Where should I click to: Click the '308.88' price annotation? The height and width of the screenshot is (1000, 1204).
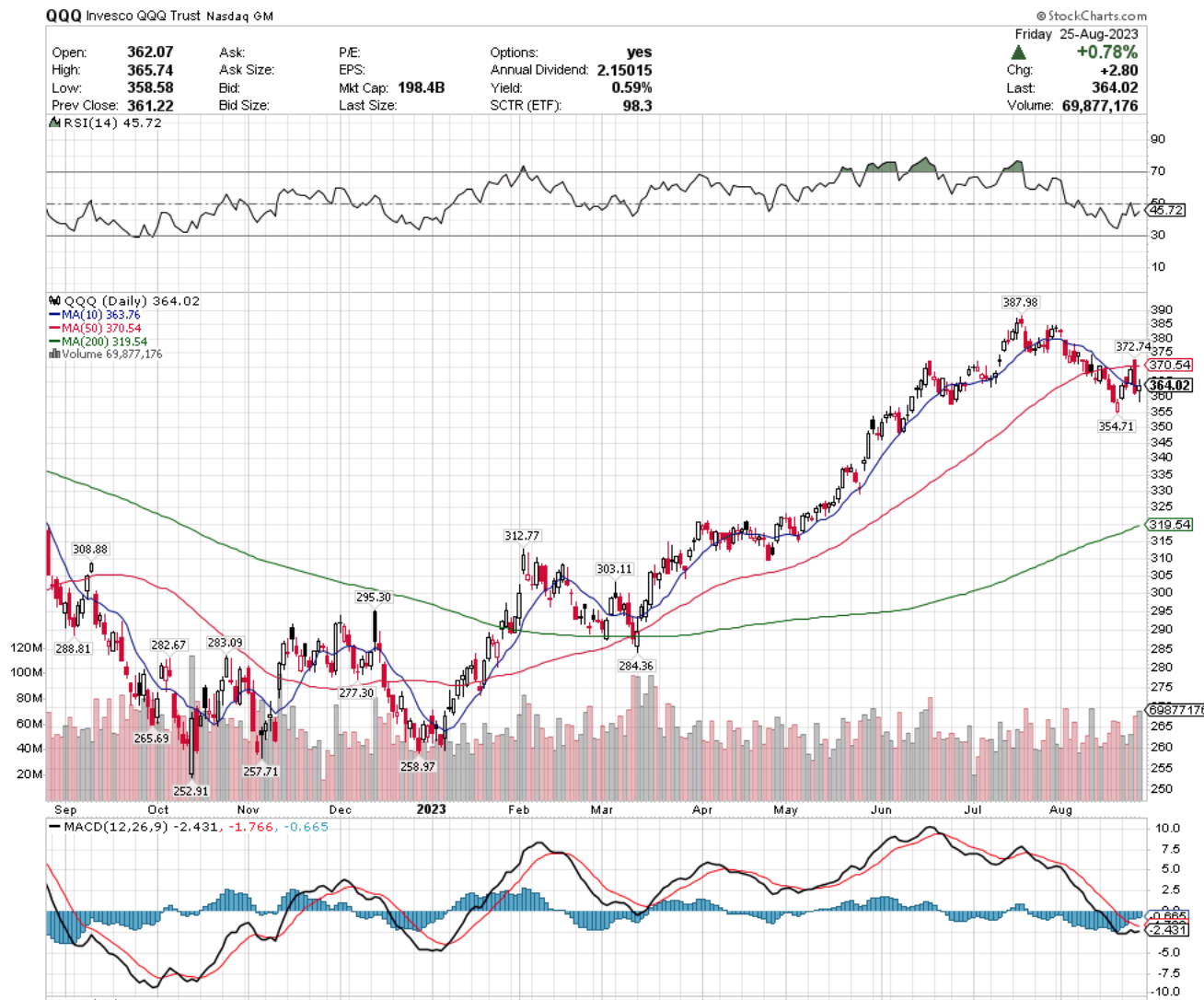pyautogui.click(x=90, y=550)
